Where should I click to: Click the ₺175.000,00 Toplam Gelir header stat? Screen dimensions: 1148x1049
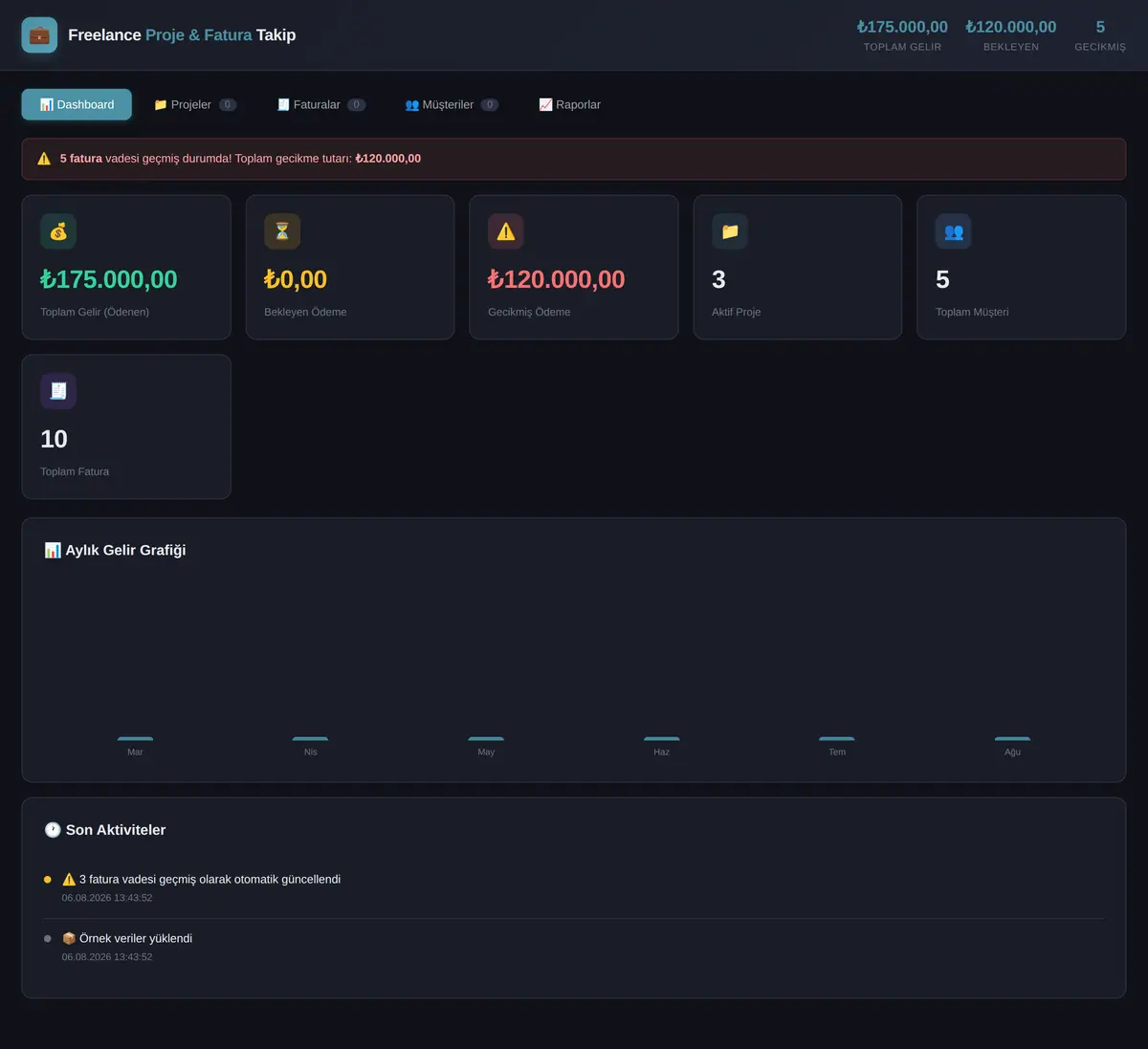pyautogui.click(x=902, y=35)
